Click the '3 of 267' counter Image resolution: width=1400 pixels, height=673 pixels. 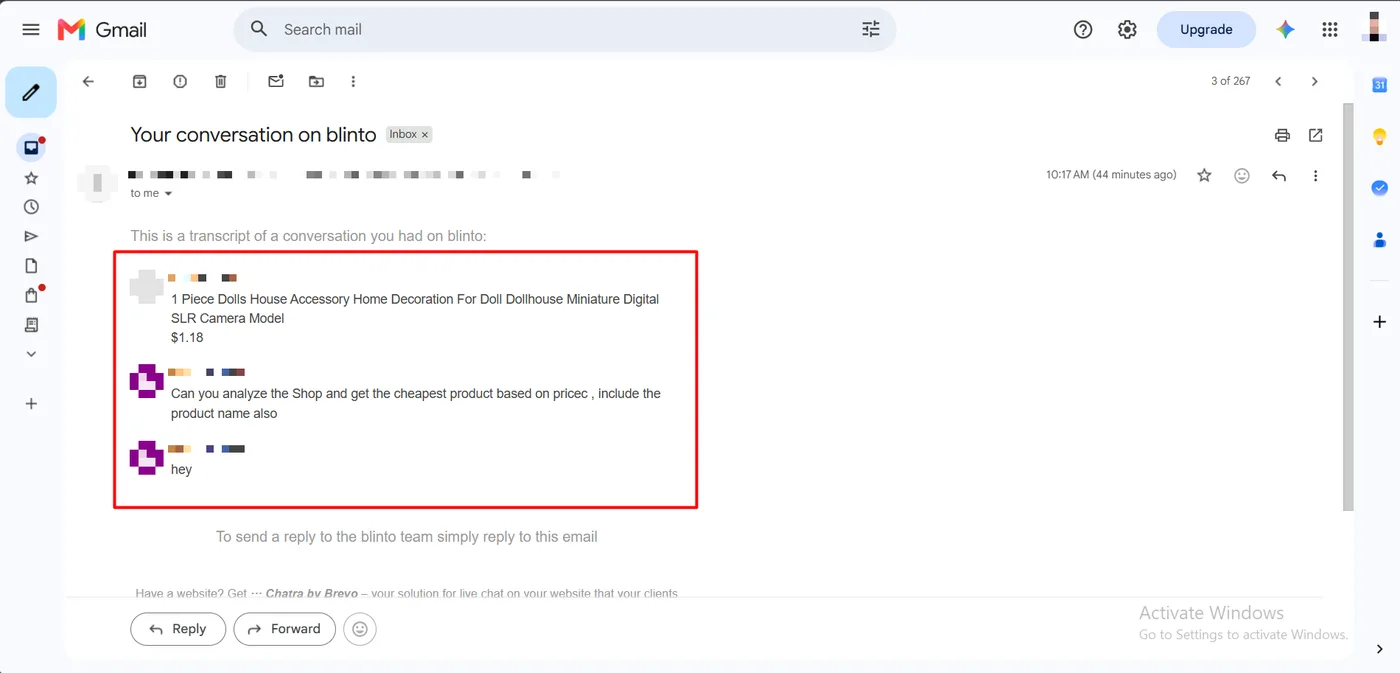pyautogui.click(x=1230, y=82)
